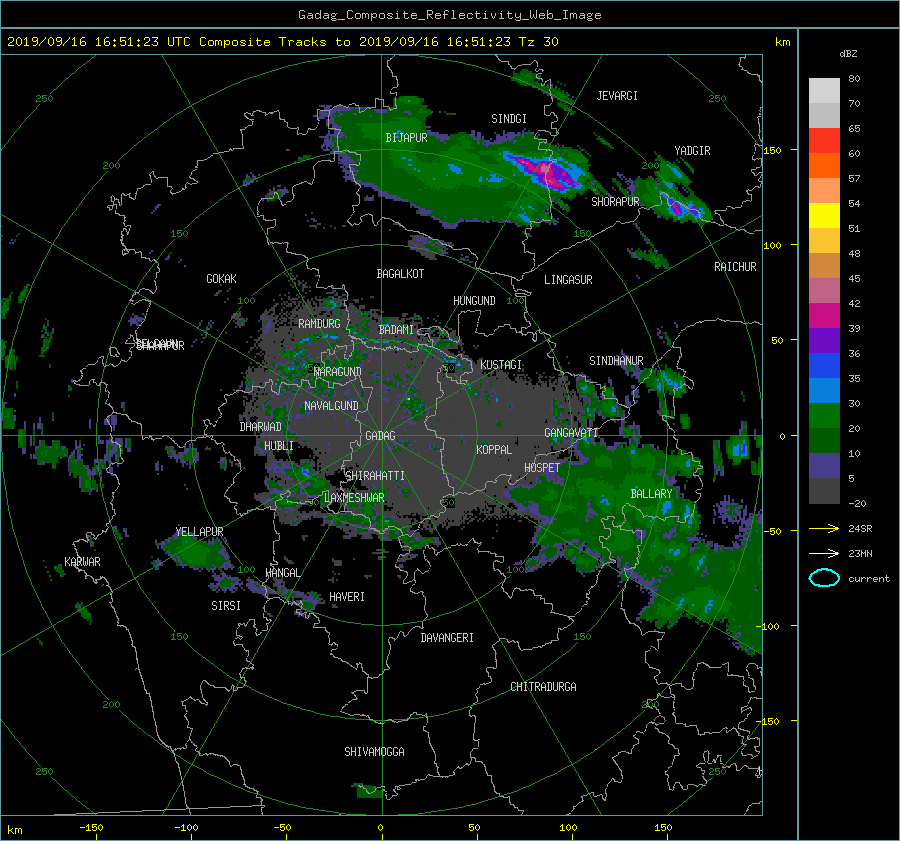Click the NAVALGUND city label

[331, 406]
